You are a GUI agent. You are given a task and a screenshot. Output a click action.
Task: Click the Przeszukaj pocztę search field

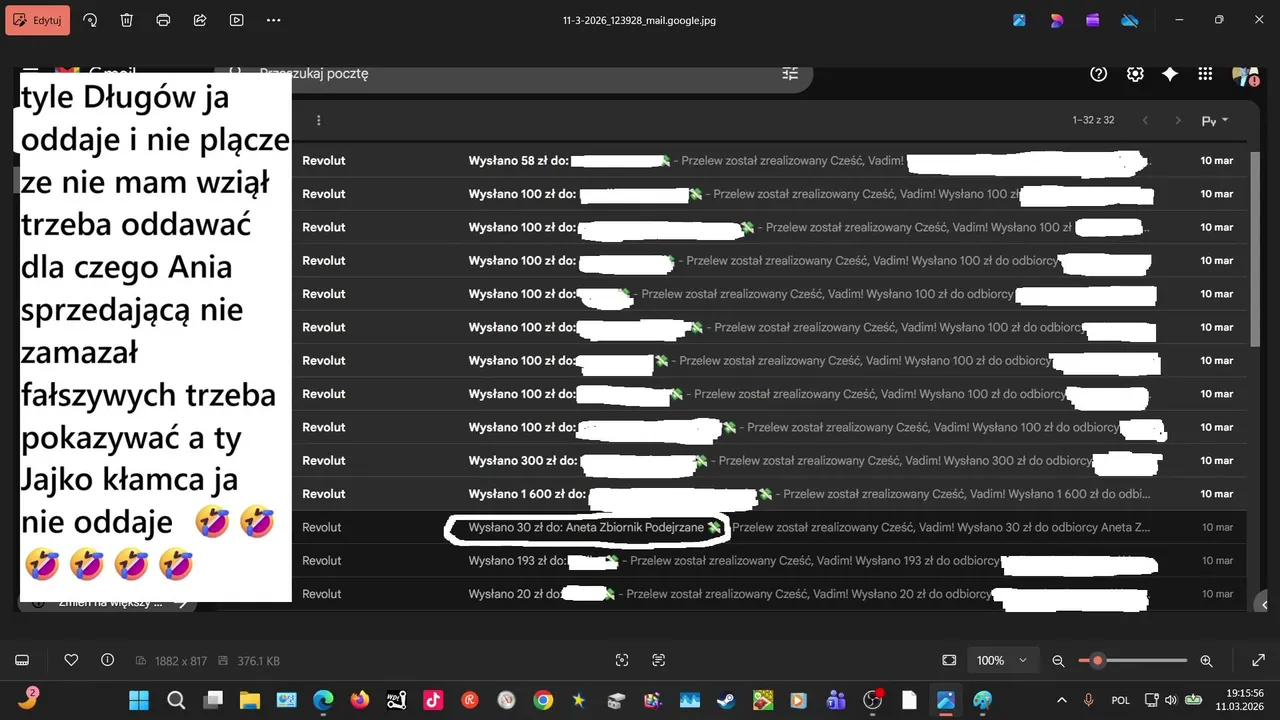coord(514,74)
